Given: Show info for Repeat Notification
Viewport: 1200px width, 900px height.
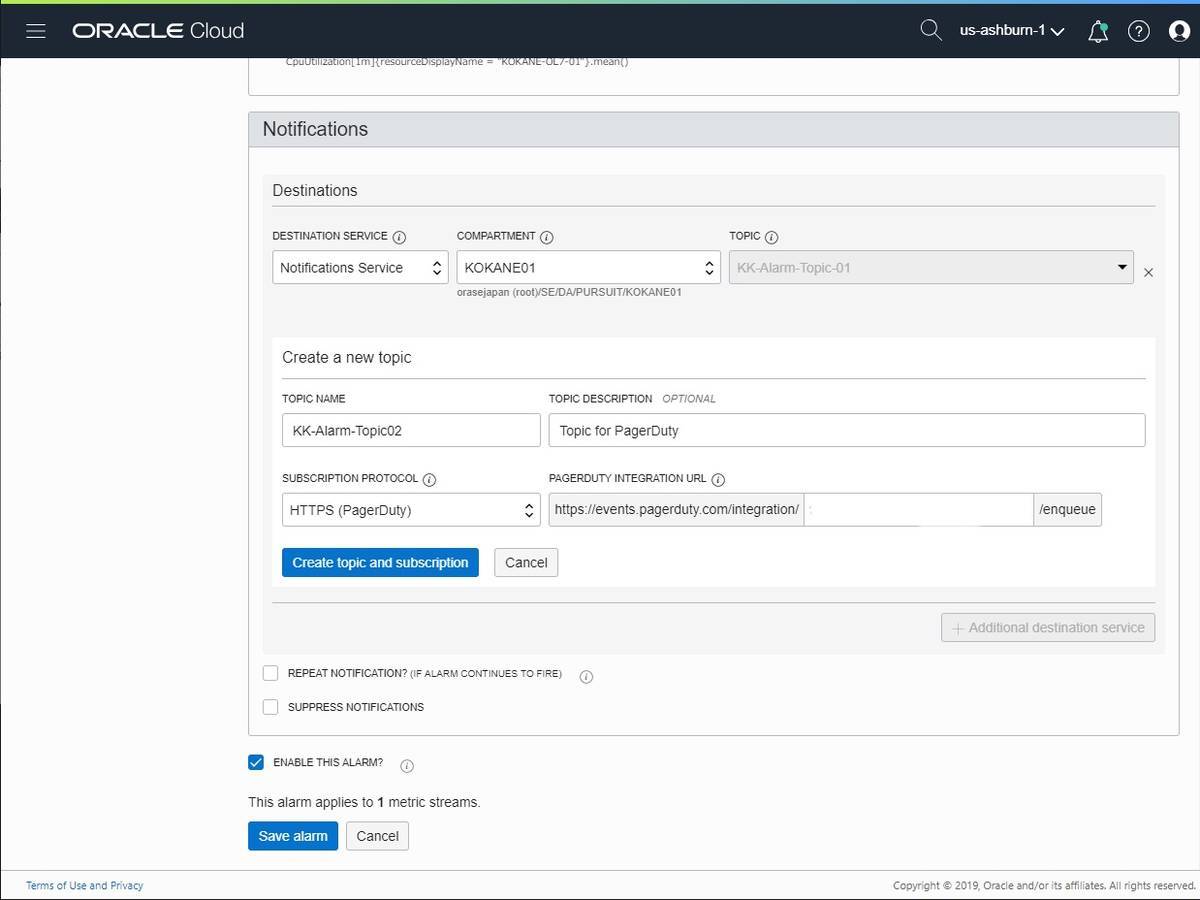Looking at the screenshot, I should pos(586,676).
